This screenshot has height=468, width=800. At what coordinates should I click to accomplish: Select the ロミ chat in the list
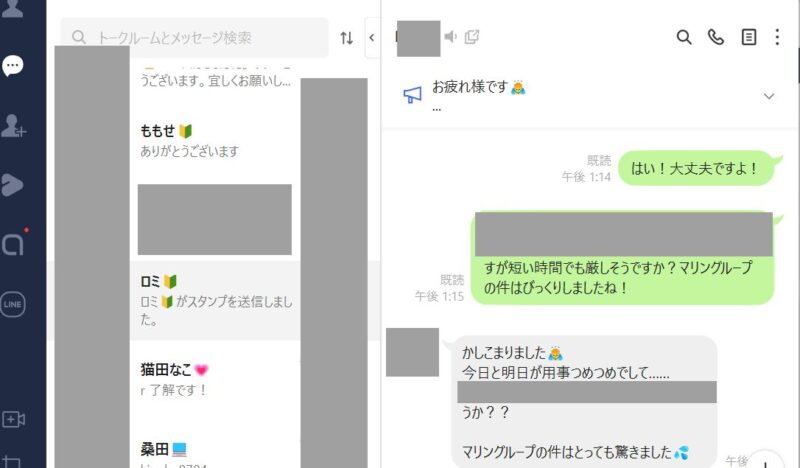pyautogui.click(x=214, y=301)
